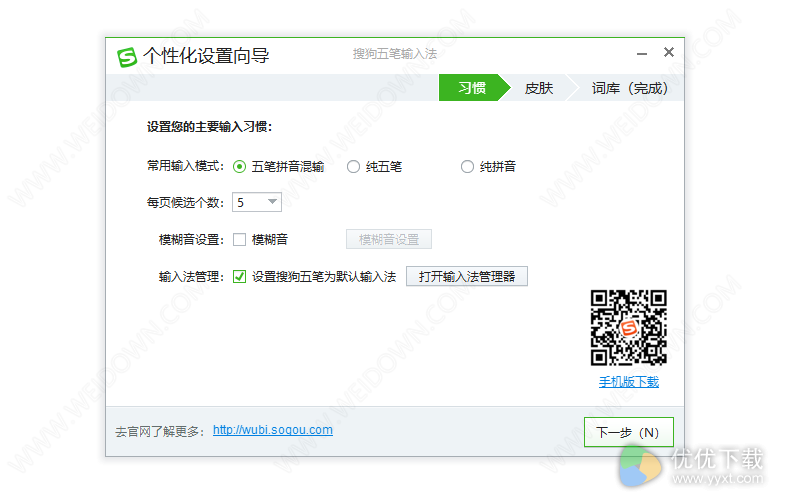790x500 pixels.
Task: Open the 手机版下载 link
Action: click(x=629, y=382)
